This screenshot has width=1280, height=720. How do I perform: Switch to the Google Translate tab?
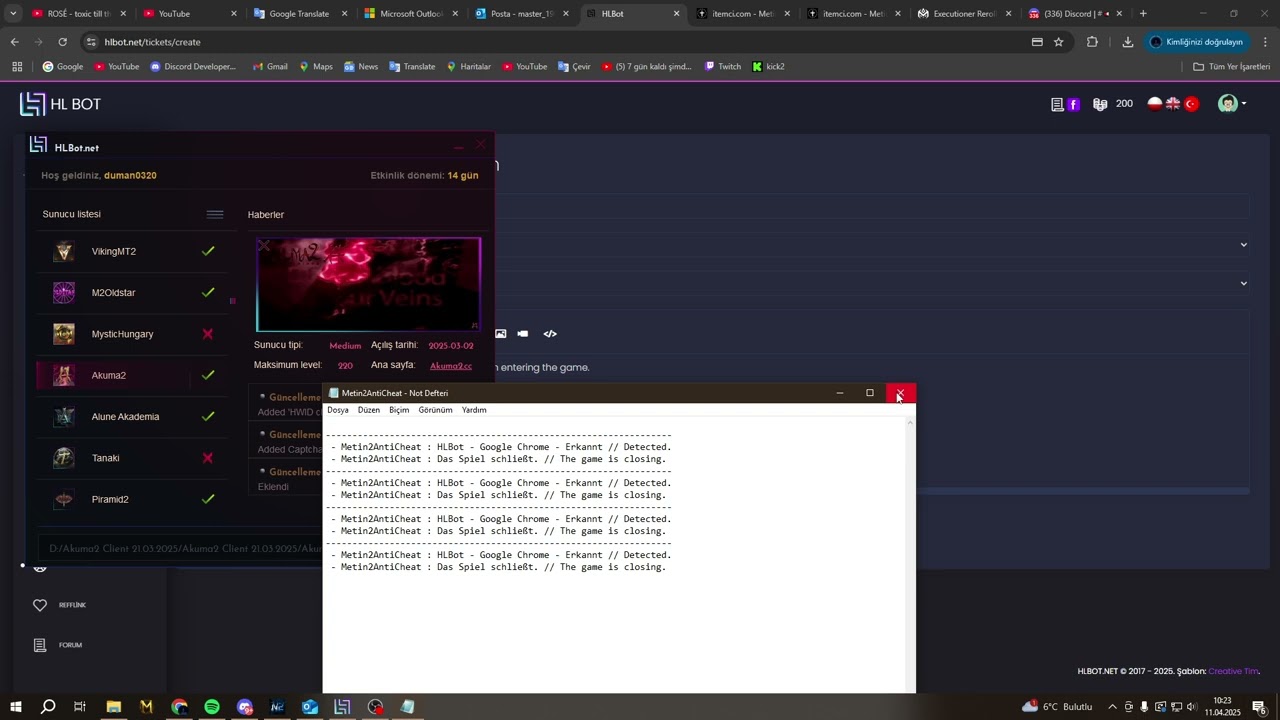[x=301, y=14]
